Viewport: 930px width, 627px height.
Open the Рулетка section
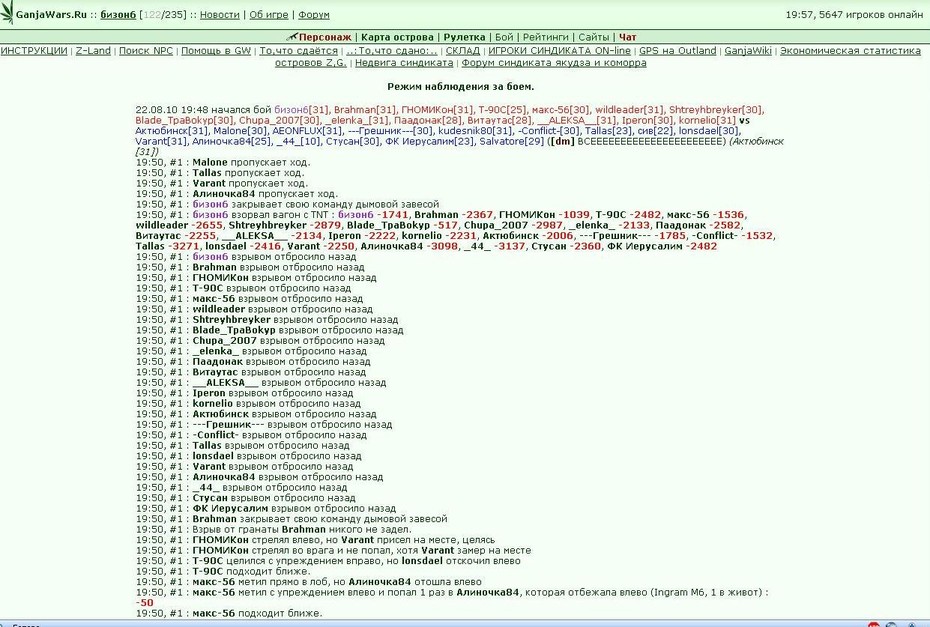(x=464, y=37)
